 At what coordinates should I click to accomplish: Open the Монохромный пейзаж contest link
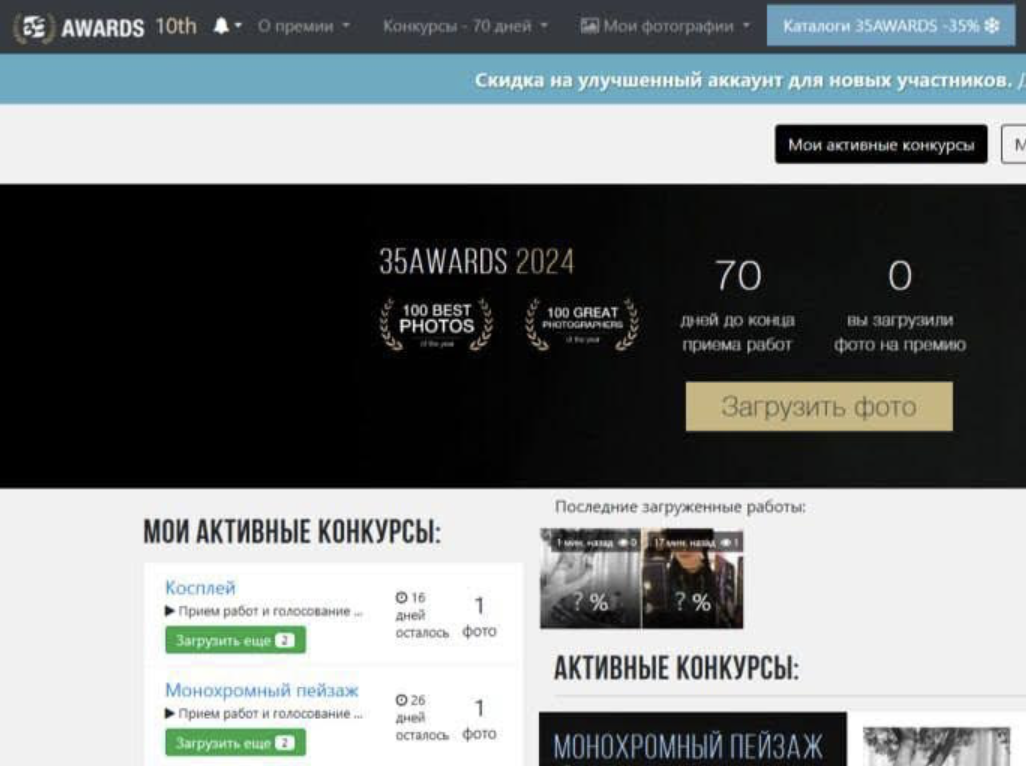click(x=262, y=690)
